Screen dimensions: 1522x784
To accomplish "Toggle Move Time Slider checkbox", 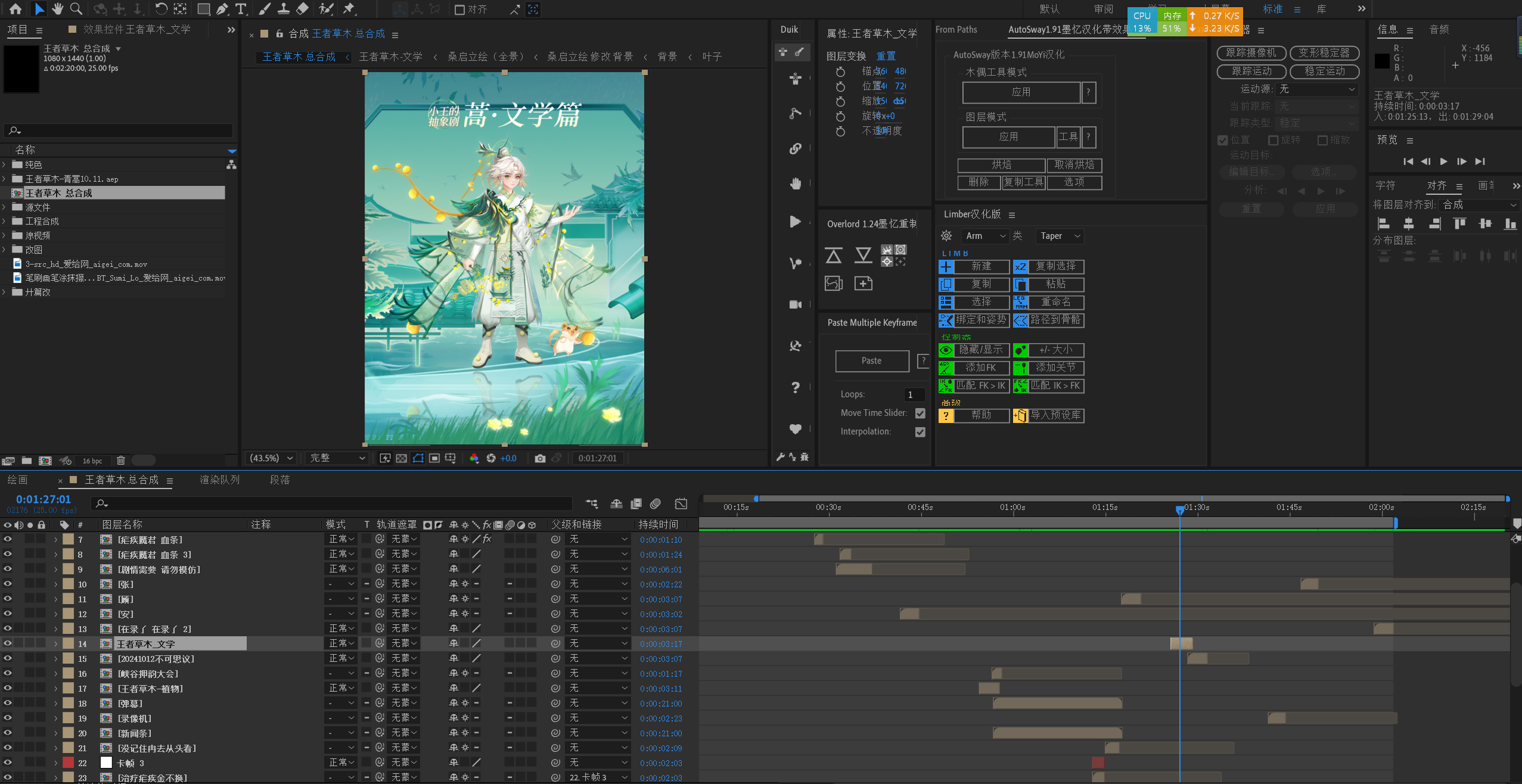I will pos(920,413).
